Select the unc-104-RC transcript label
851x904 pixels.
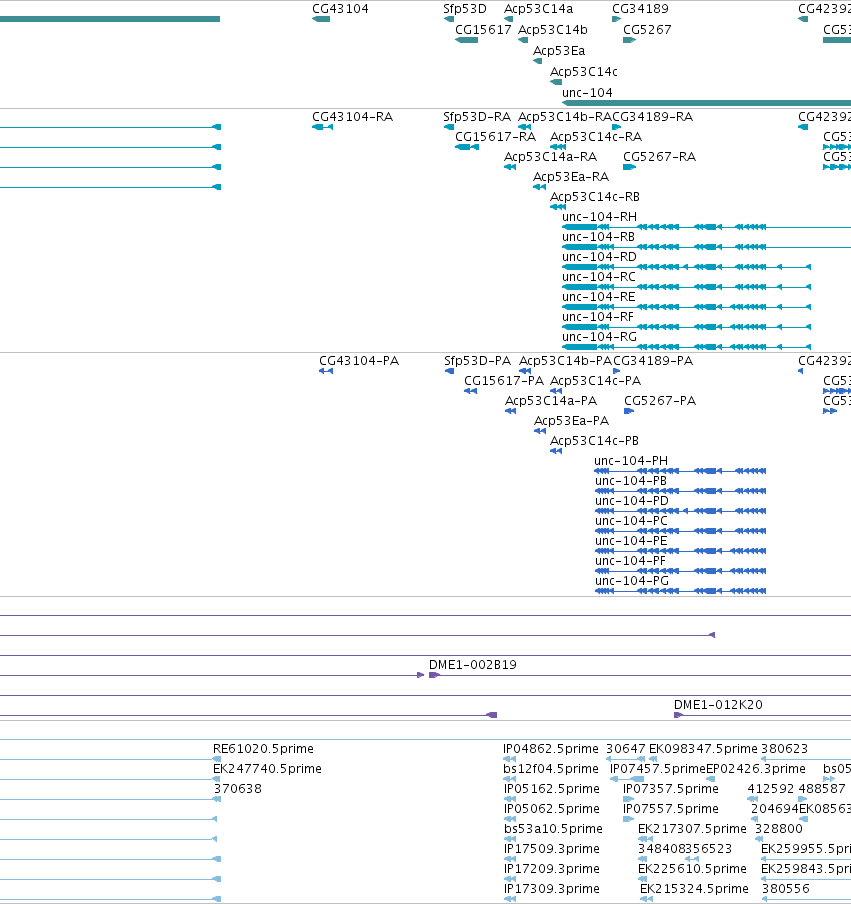pos(598,277)
